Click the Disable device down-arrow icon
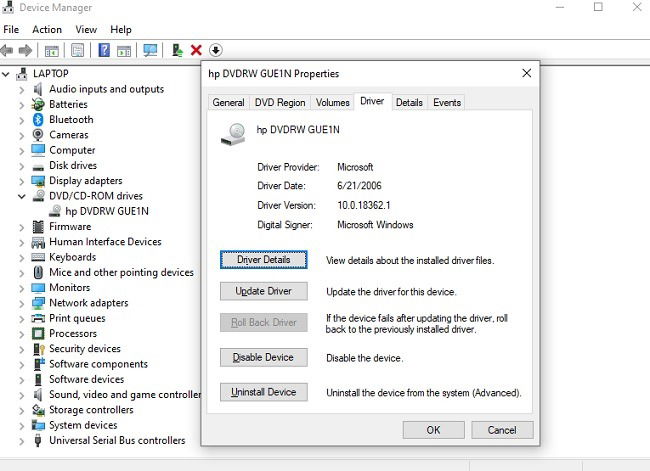Screen dimensions: 650x471 (216, 50)
